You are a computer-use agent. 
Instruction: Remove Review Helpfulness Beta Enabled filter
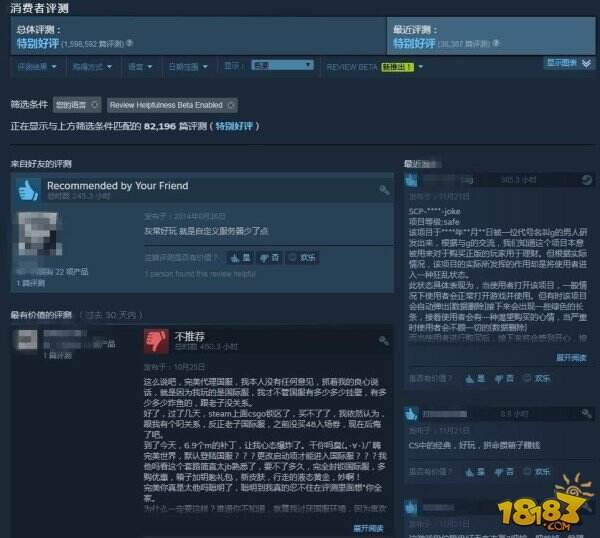231,105
